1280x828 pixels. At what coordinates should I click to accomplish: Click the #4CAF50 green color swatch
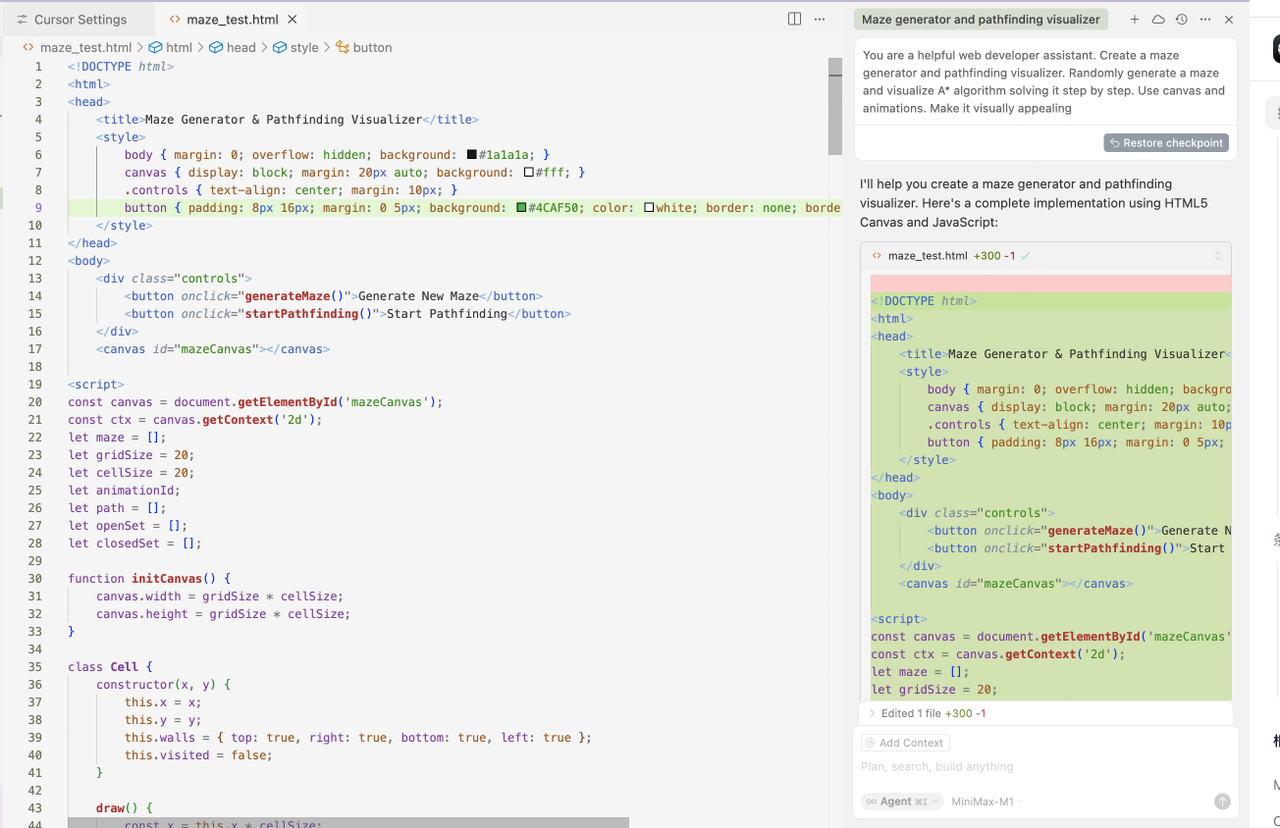[x=521, y=208]
